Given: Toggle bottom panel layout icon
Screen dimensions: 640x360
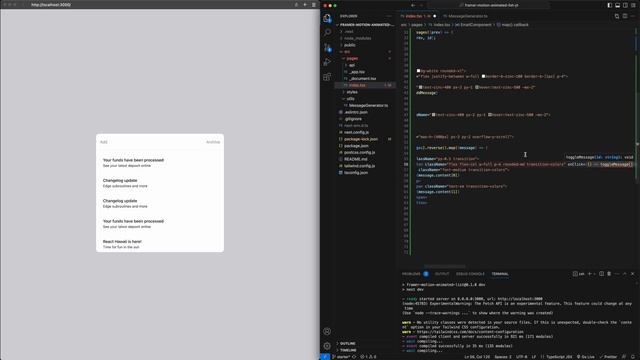Looking at the screenshot, I should [x=617, y=5].
